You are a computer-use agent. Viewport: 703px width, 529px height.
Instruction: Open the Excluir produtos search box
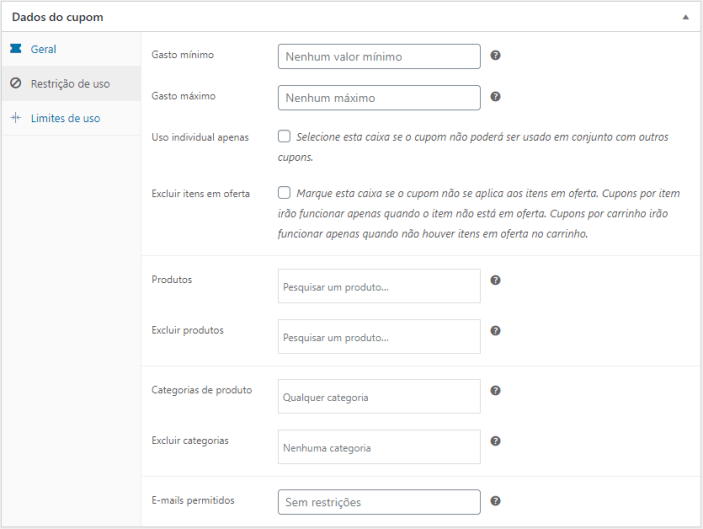tap(379, 337)
